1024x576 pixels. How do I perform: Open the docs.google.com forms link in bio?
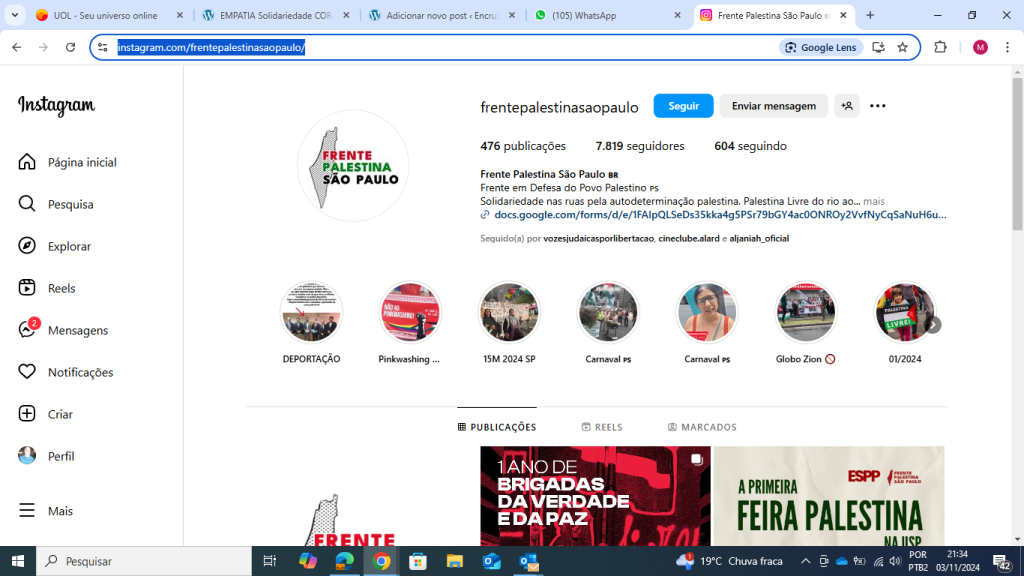[x=718, y=215]
